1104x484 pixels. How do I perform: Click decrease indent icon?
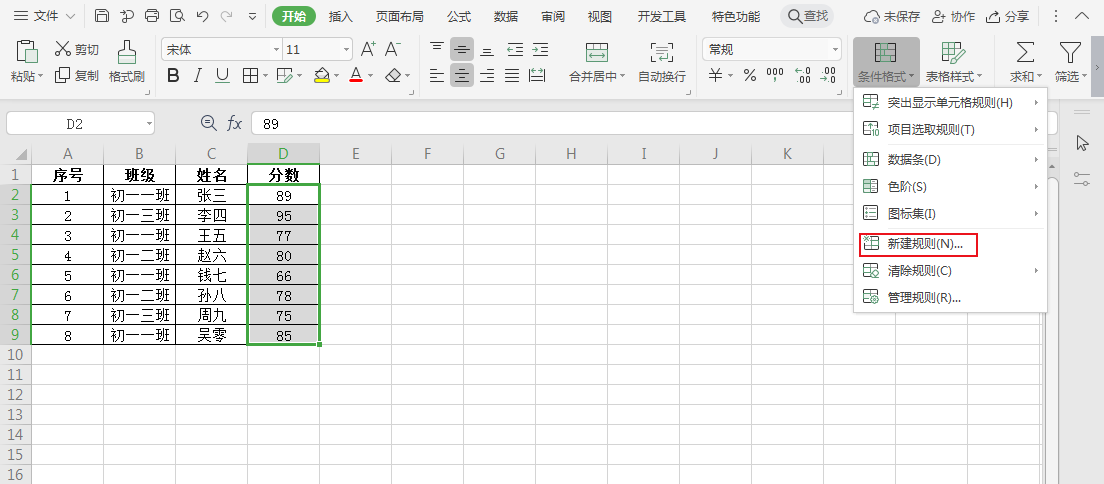pyautogui.click(x=515, y=49)
